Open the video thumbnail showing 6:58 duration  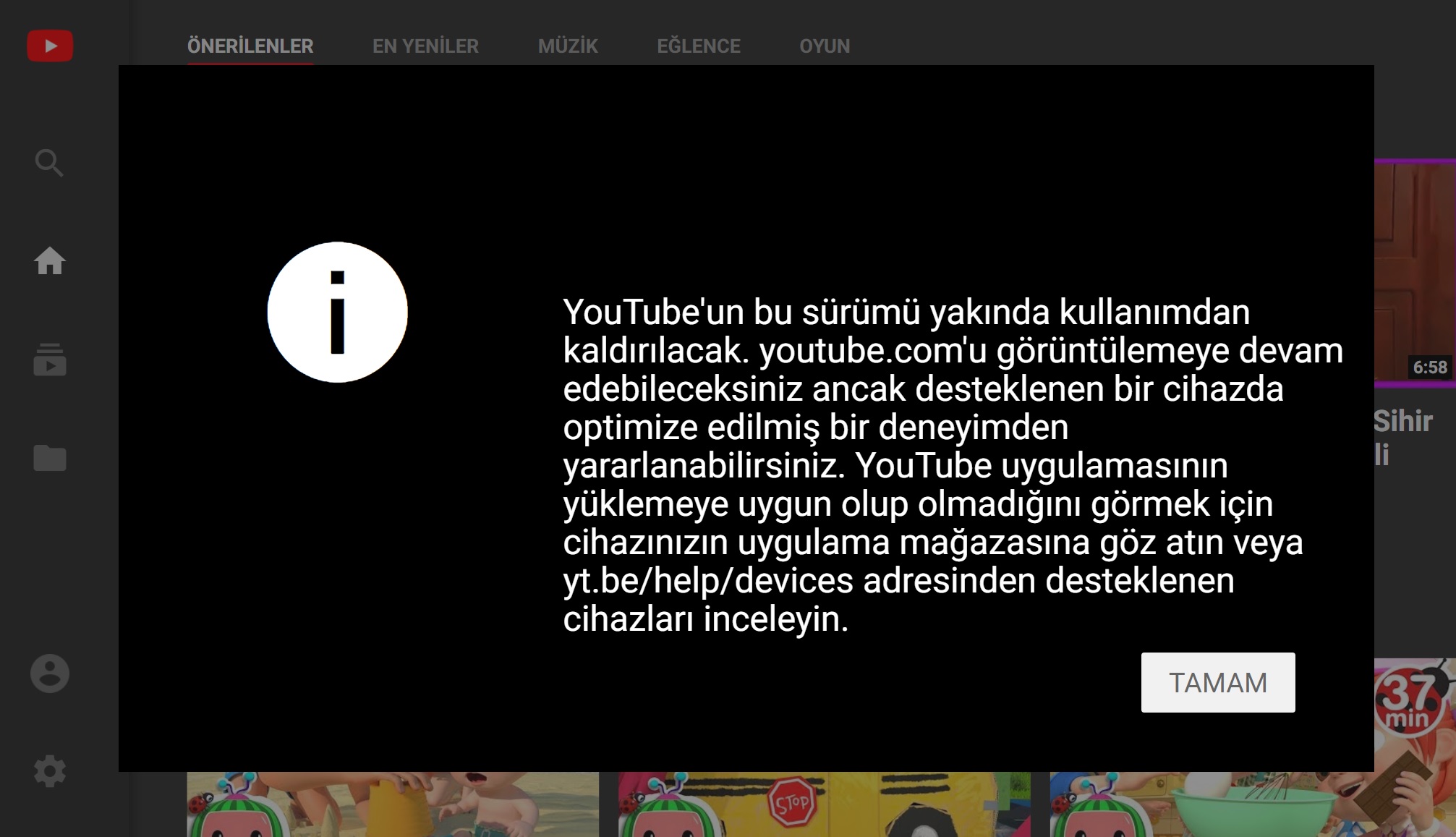pos(1415,273)
